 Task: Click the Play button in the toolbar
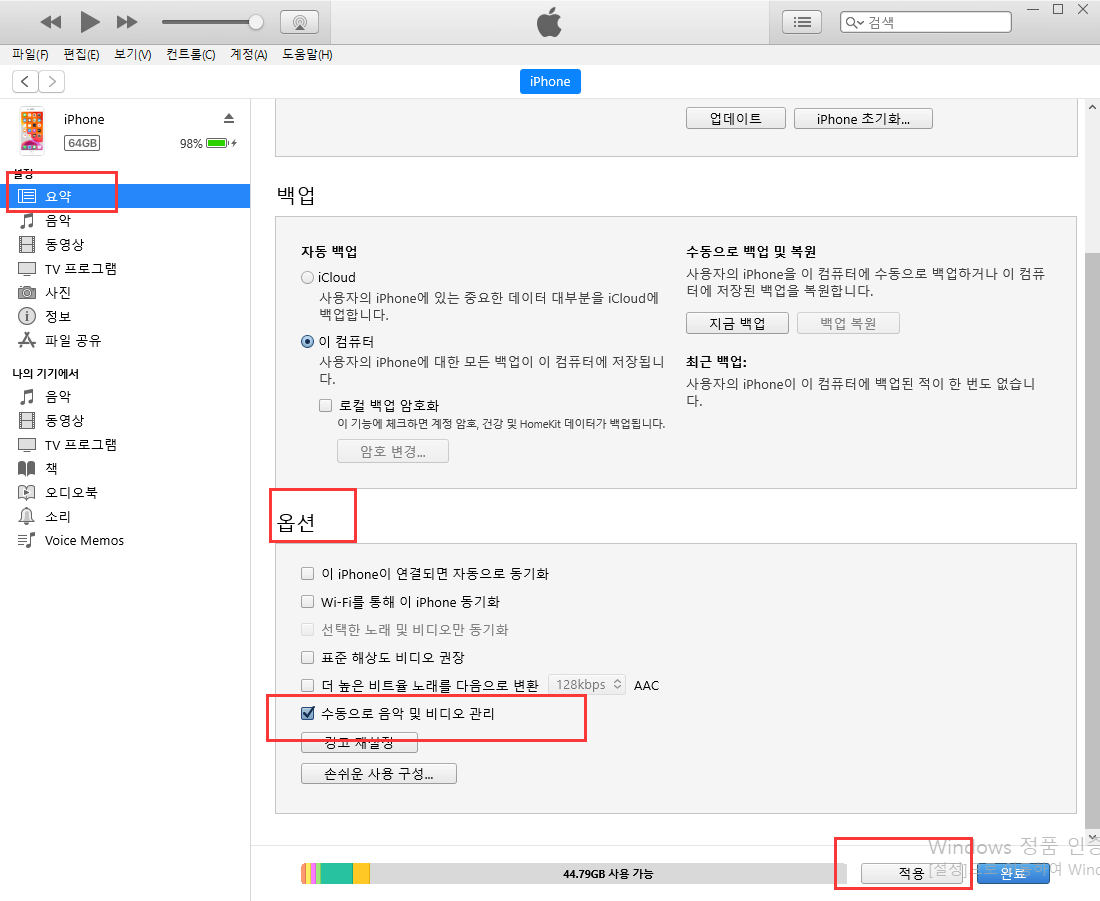[90, 21]
